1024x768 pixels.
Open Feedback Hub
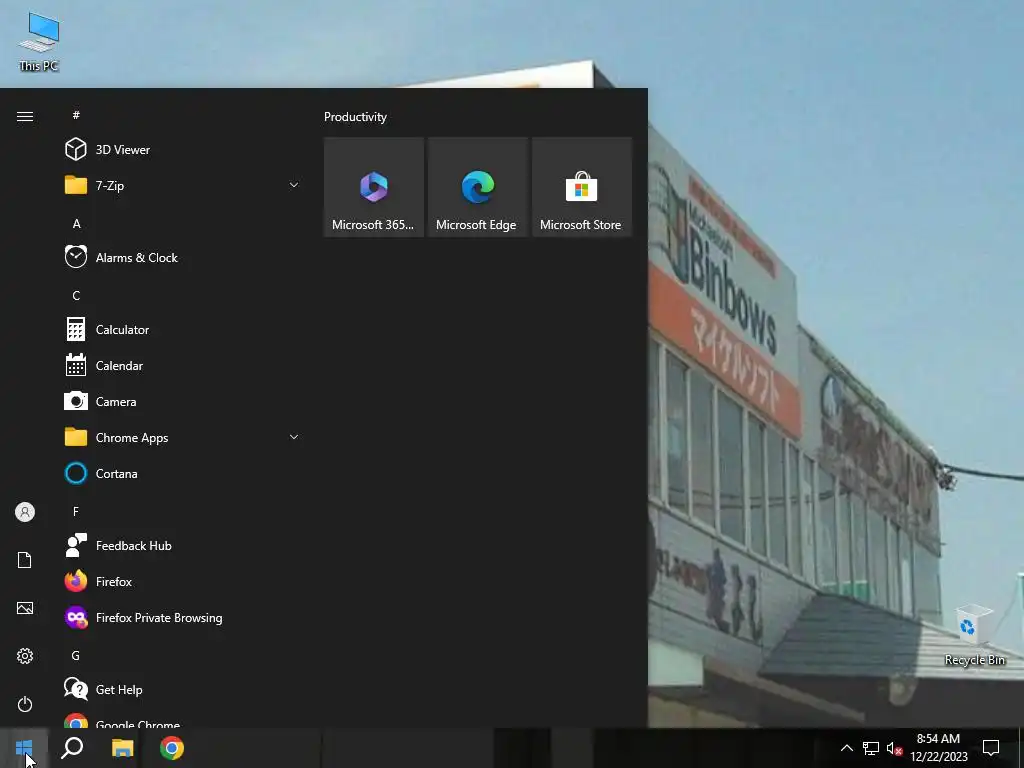(183, 545)
